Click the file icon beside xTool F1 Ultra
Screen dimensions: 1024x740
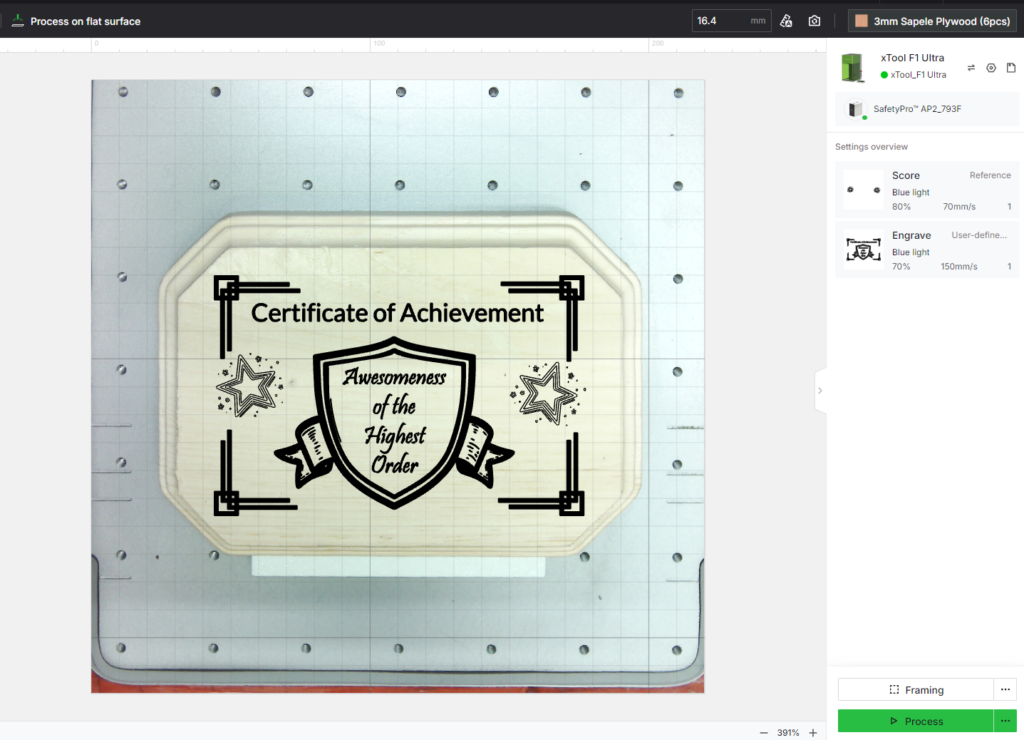point(1011,68)
